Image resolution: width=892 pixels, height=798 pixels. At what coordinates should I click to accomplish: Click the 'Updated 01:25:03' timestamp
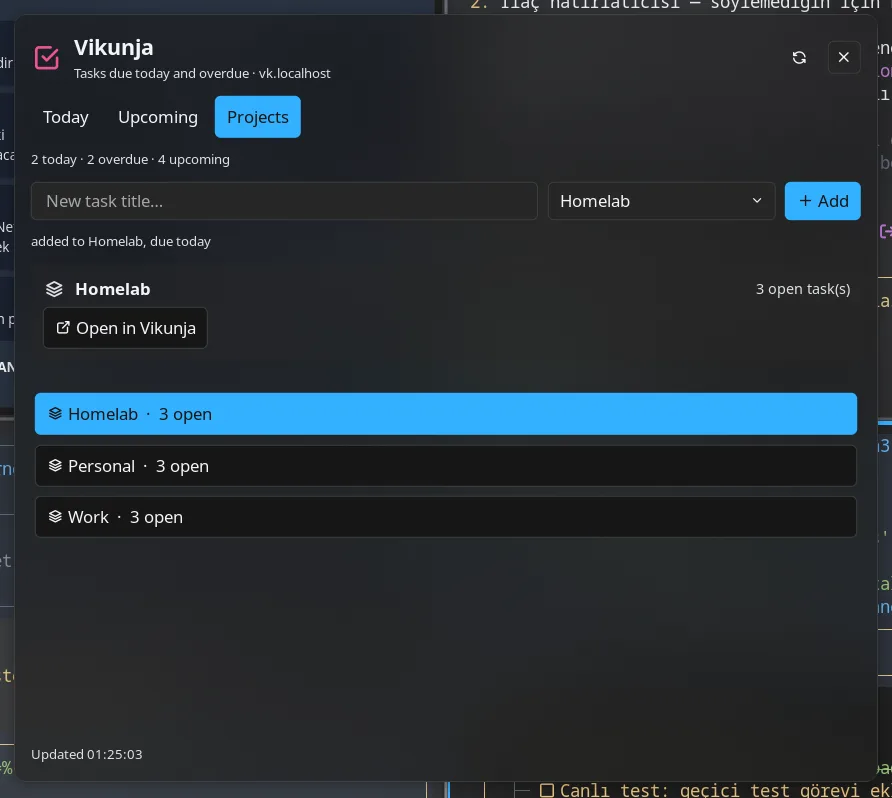click(86, 754)
